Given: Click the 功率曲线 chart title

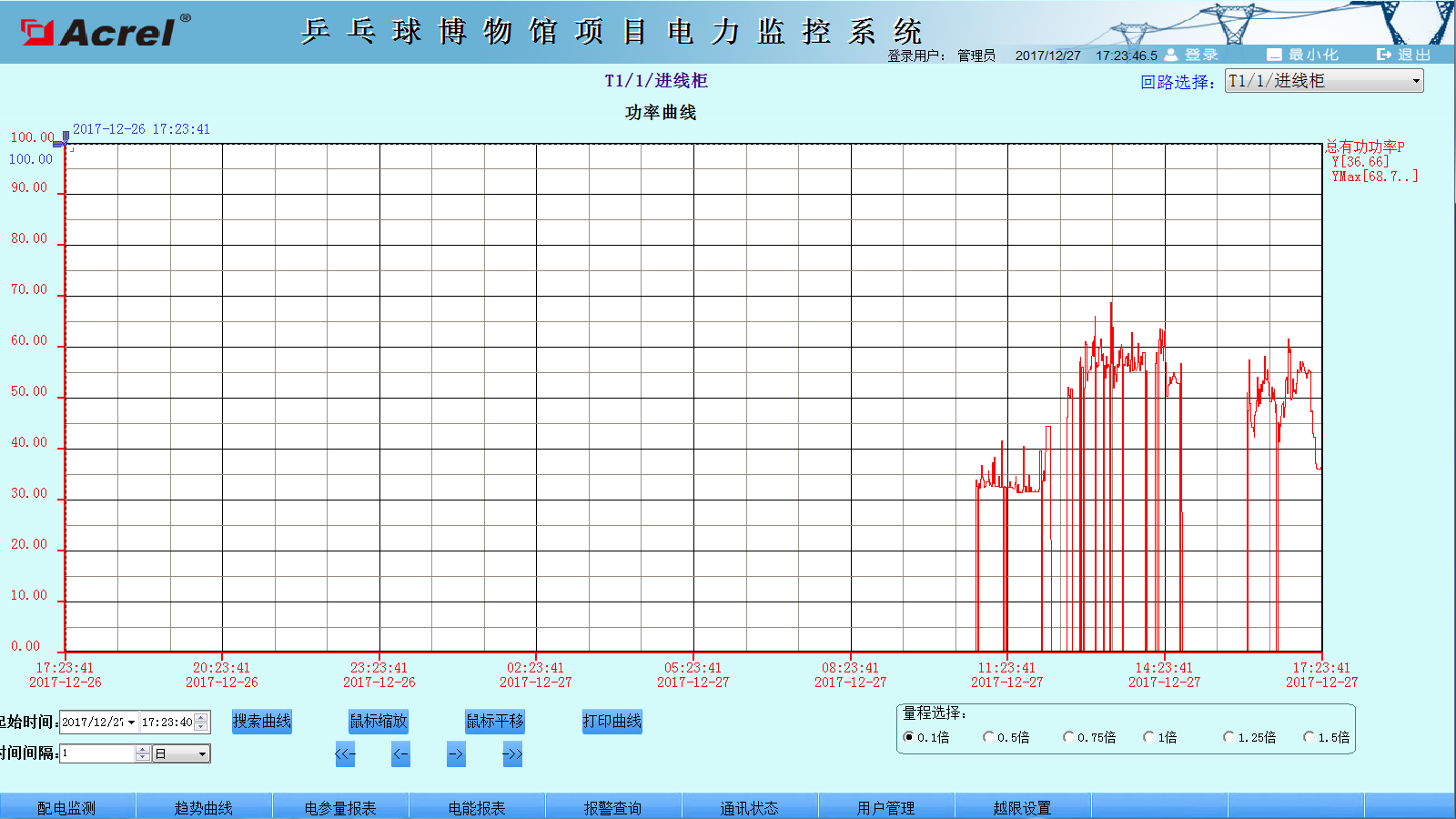Looking at the screenshot, I should pyautogui.click(x=661, y=113).
